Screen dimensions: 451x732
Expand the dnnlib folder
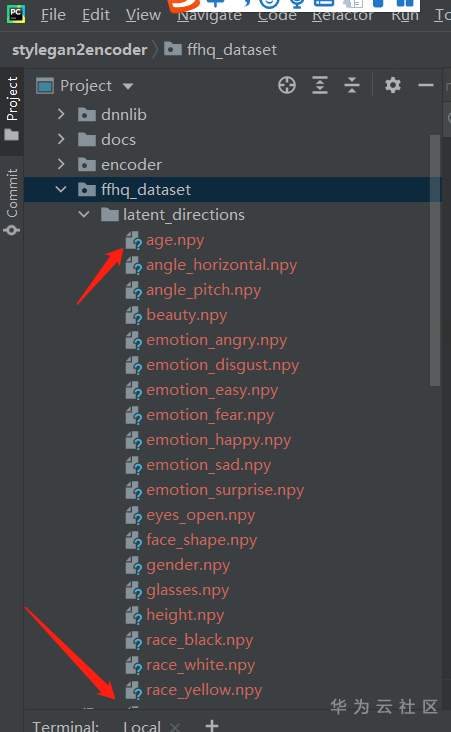[61, 114]
